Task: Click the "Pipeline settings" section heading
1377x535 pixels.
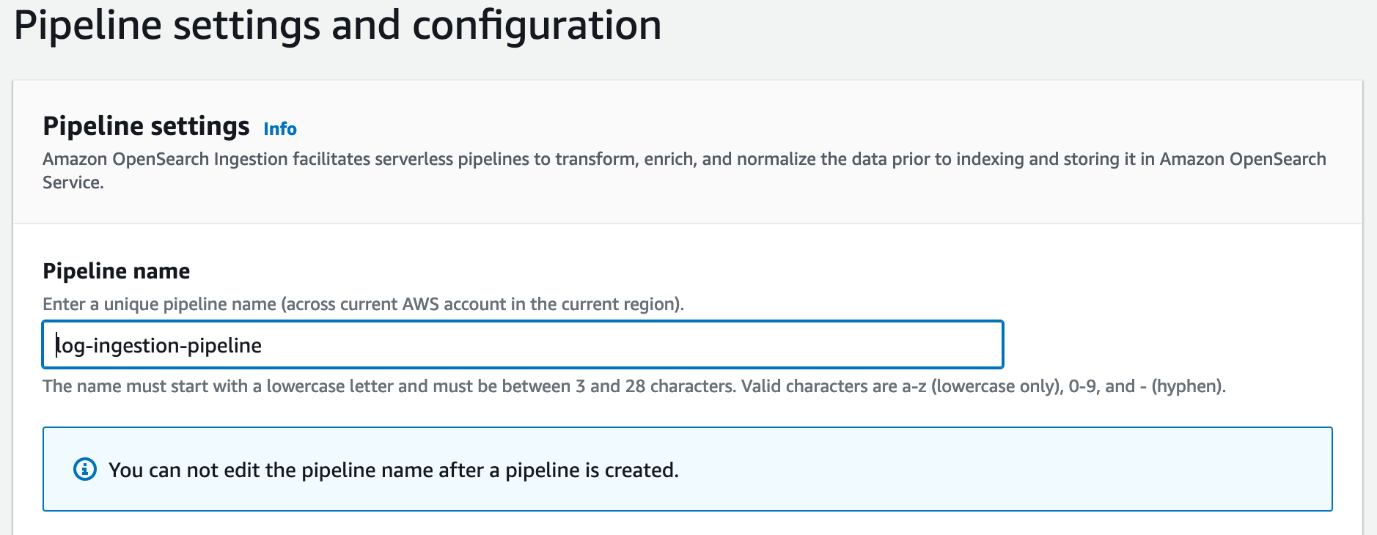Action: point(146,127)
